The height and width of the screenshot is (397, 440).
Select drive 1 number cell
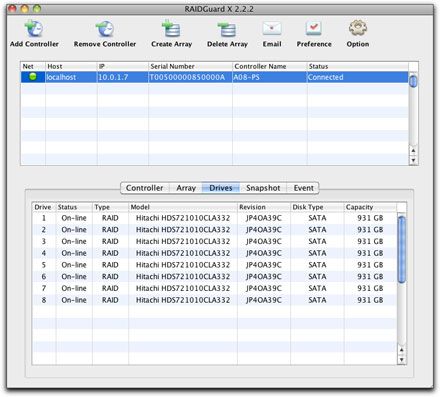click(x=44, y=218)
